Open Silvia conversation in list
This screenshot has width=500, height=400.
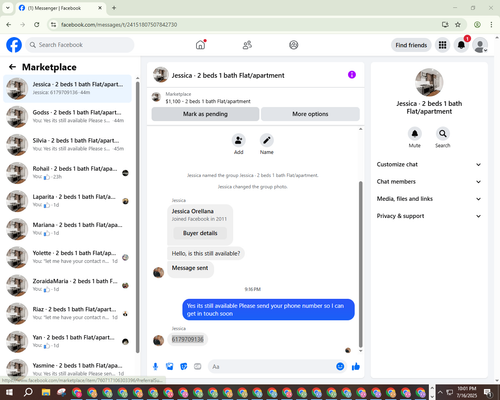tap(68, 145)
